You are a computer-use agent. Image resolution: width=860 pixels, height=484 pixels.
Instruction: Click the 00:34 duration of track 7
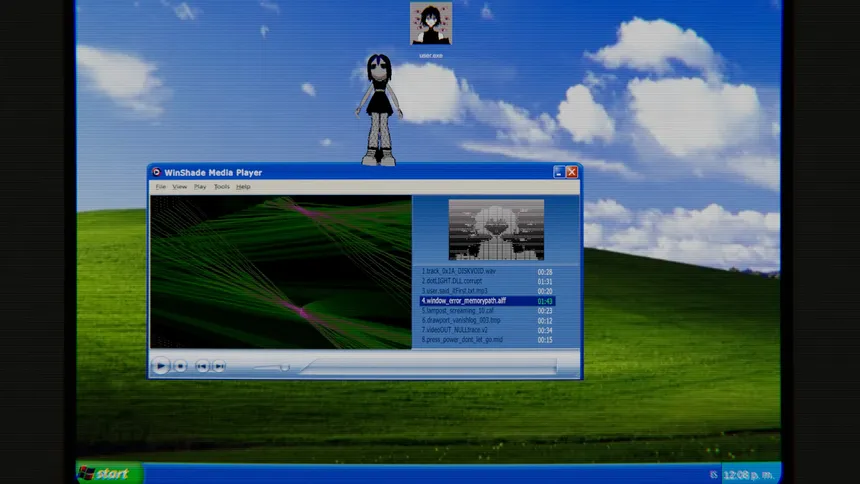(545, 330)
